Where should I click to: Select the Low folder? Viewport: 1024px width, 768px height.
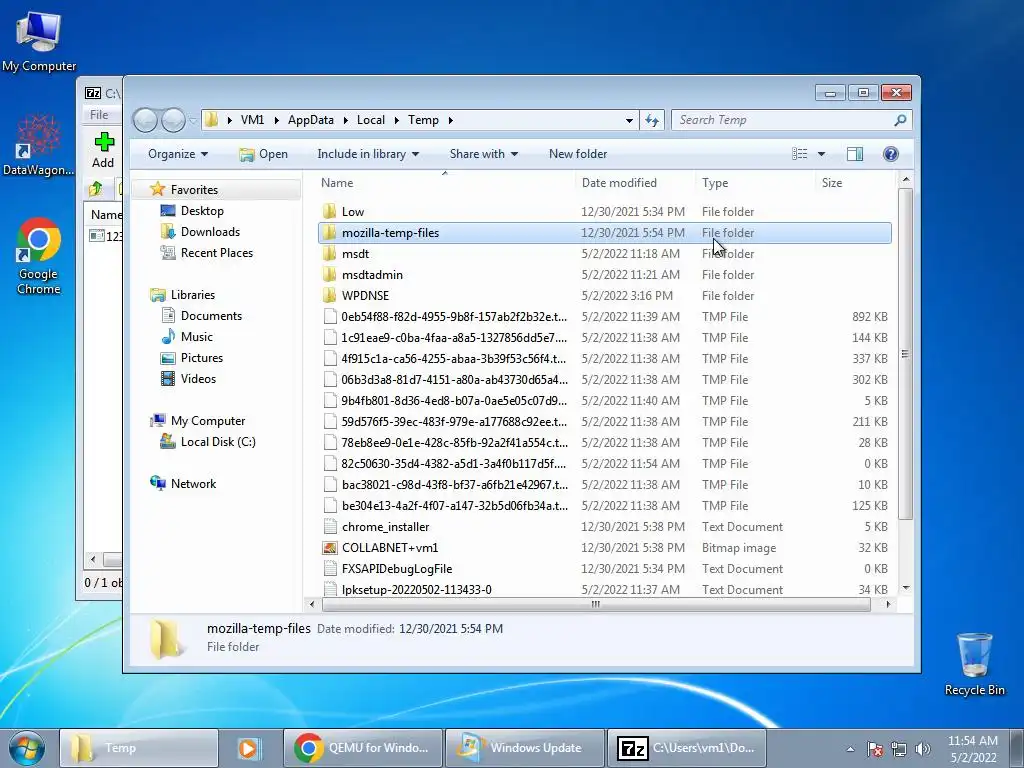605,212
